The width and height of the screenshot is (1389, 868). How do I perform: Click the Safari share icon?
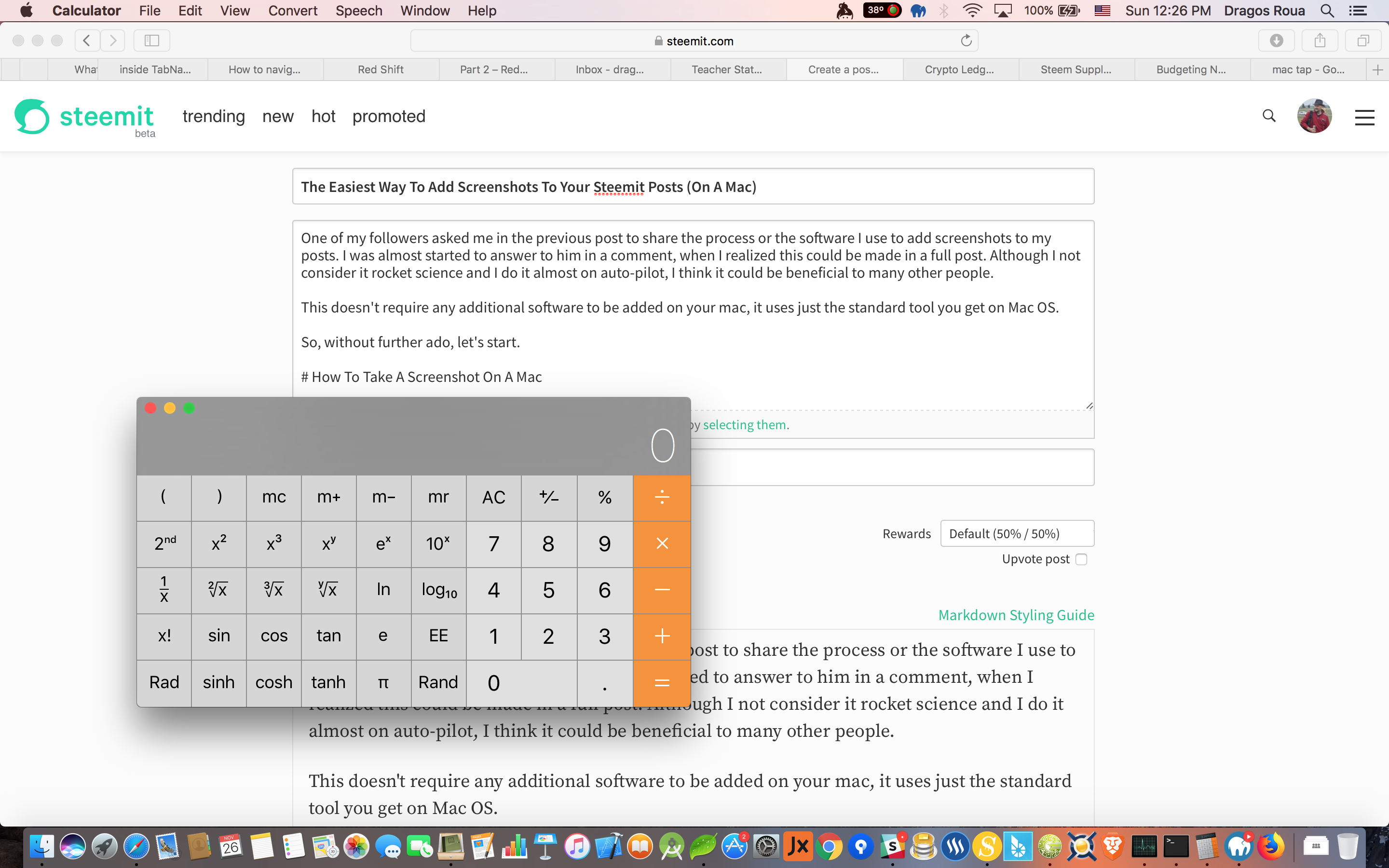coord(1320,41)
